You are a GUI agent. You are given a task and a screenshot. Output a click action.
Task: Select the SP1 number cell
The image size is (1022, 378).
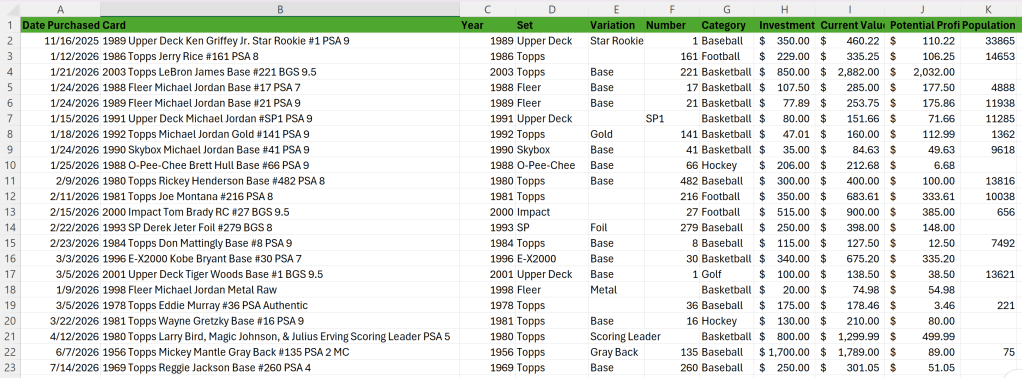click(x=672, y=119)
